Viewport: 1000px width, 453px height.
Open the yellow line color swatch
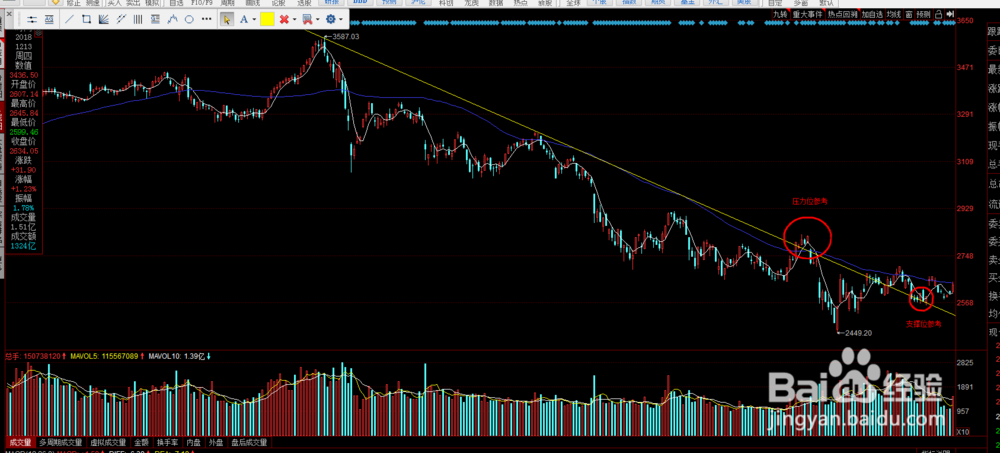pyautogui.click(x=267, y=19)
